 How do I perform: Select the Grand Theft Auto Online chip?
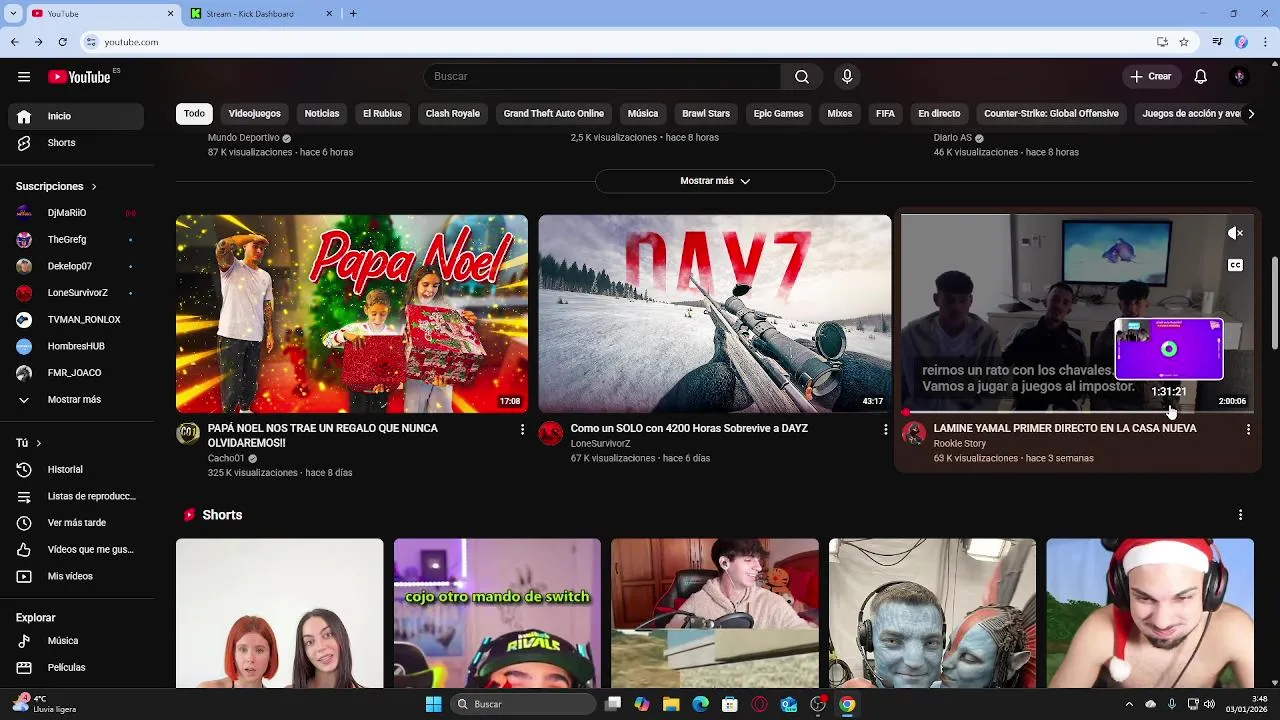click(553, 114)
